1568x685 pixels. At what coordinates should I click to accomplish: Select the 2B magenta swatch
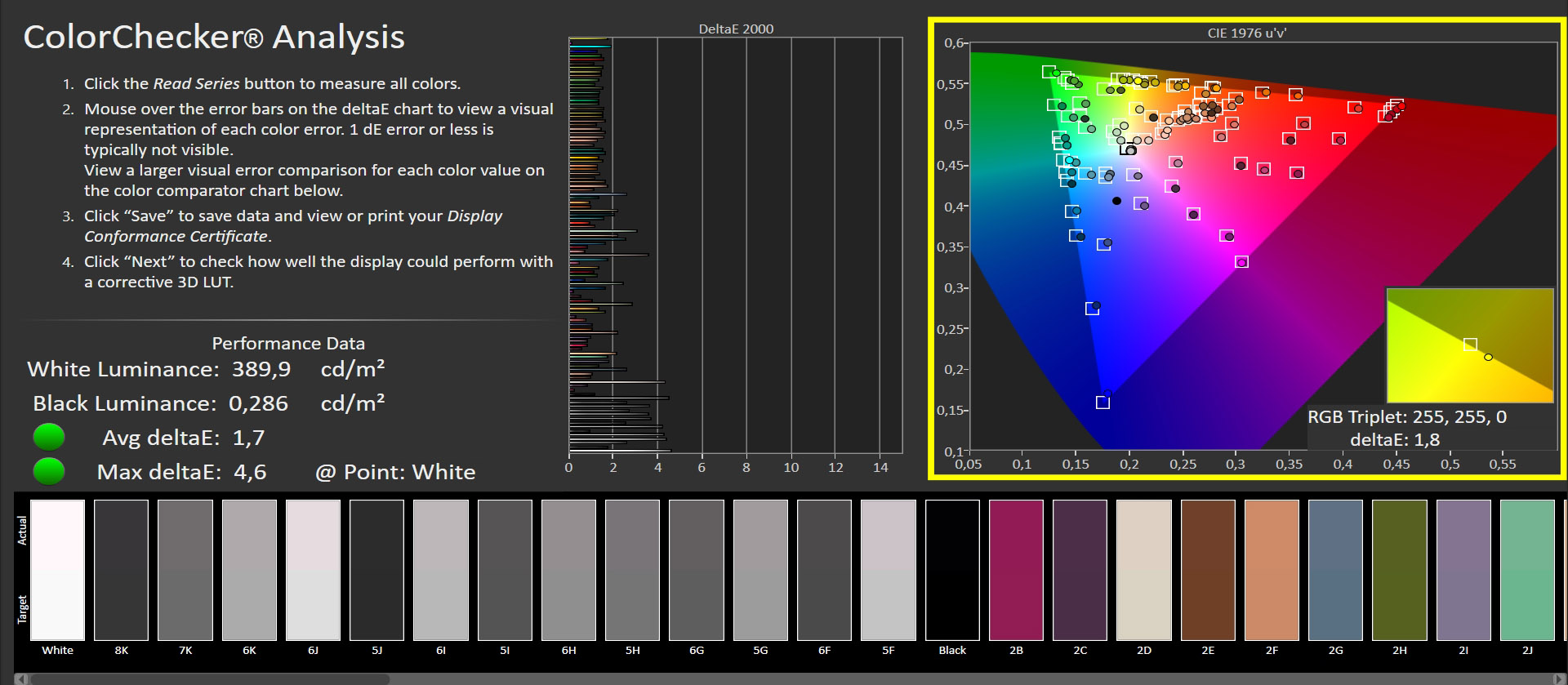(x=1016, y=570)
